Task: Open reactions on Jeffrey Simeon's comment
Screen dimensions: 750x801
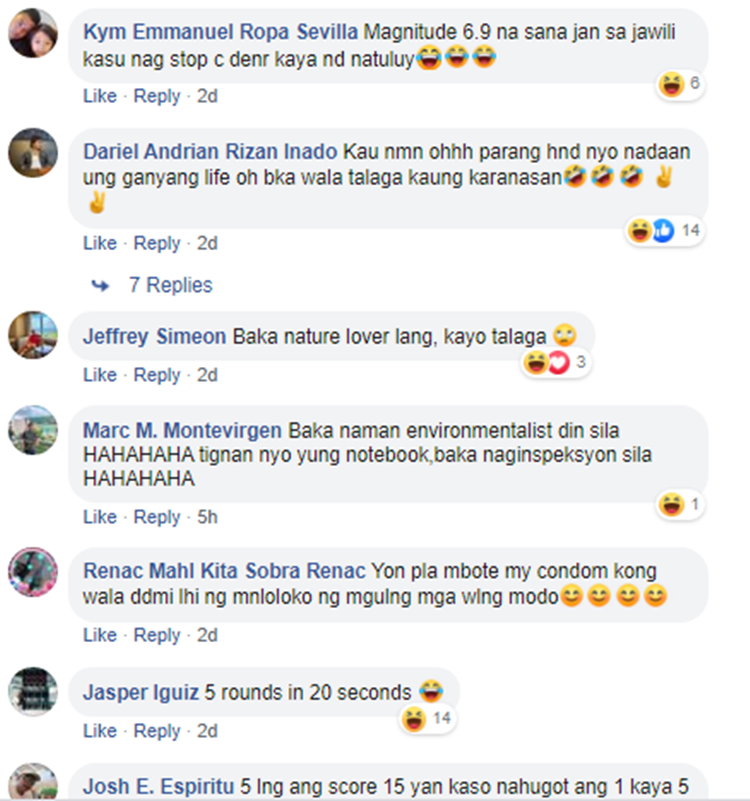Action: click(x=556, y=363)
